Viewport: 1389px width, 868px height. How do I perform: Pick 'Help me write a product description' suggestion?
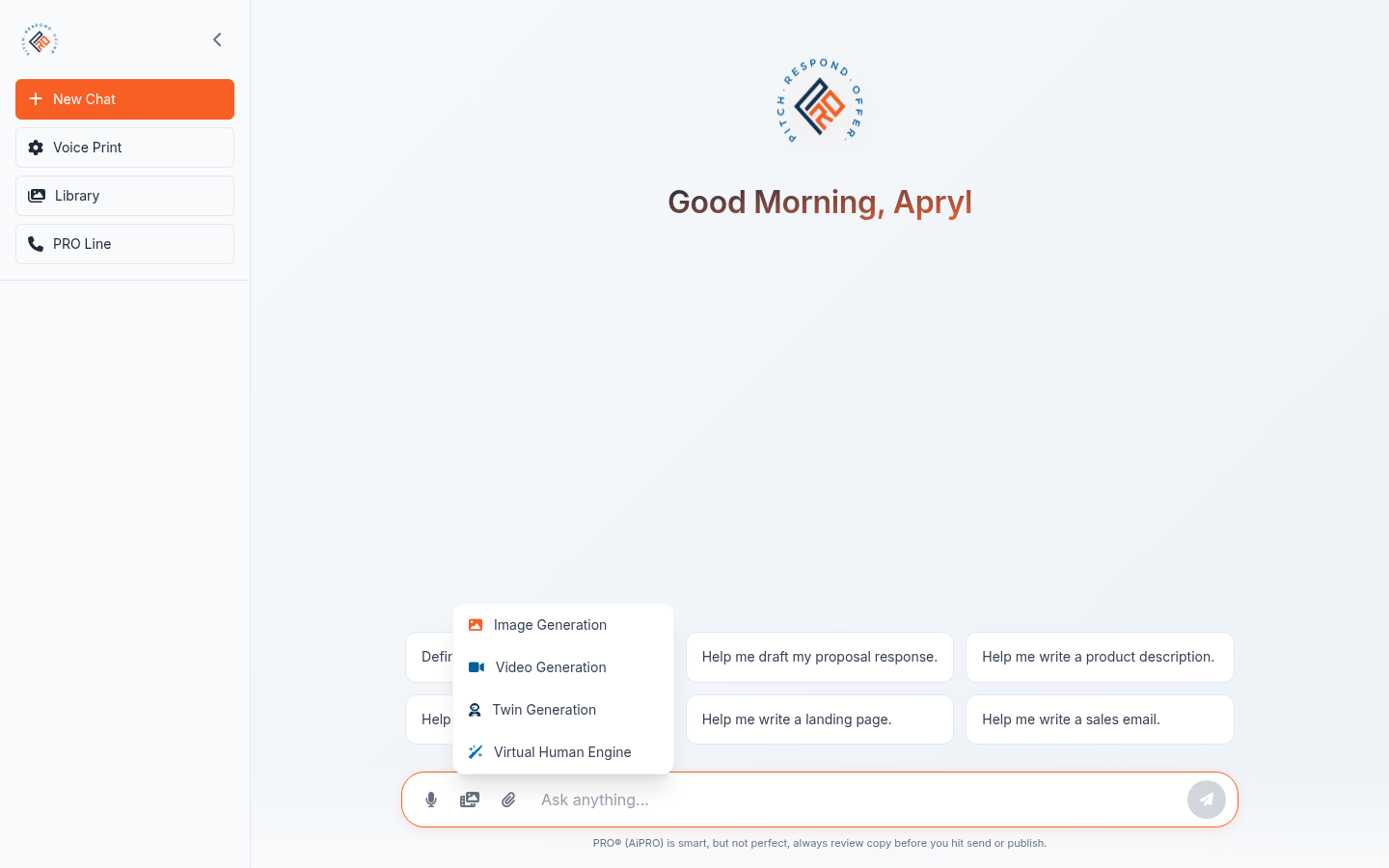tap(1100, 657)
